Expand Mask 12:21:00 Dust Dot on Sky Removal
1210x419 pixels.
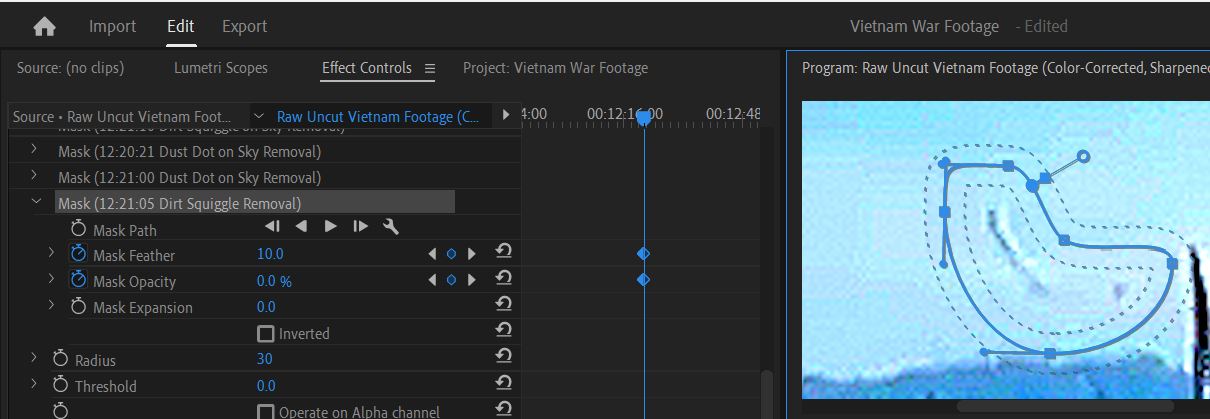[34, 176]
